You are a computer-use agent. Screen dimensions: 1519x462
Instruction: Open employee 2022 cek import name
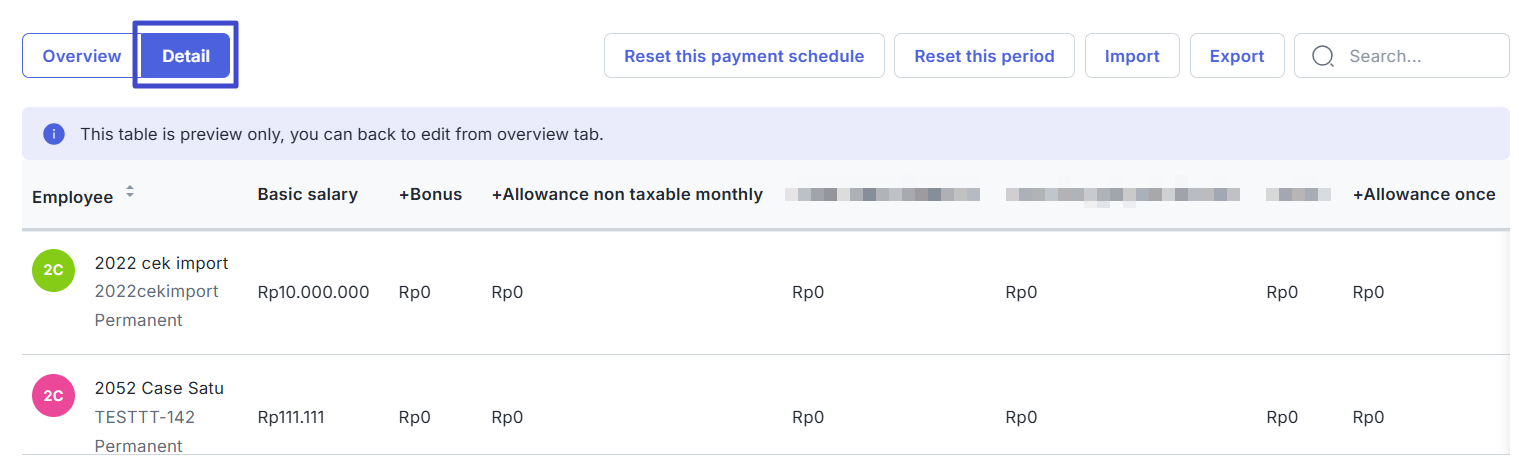(x=161, y=263)
